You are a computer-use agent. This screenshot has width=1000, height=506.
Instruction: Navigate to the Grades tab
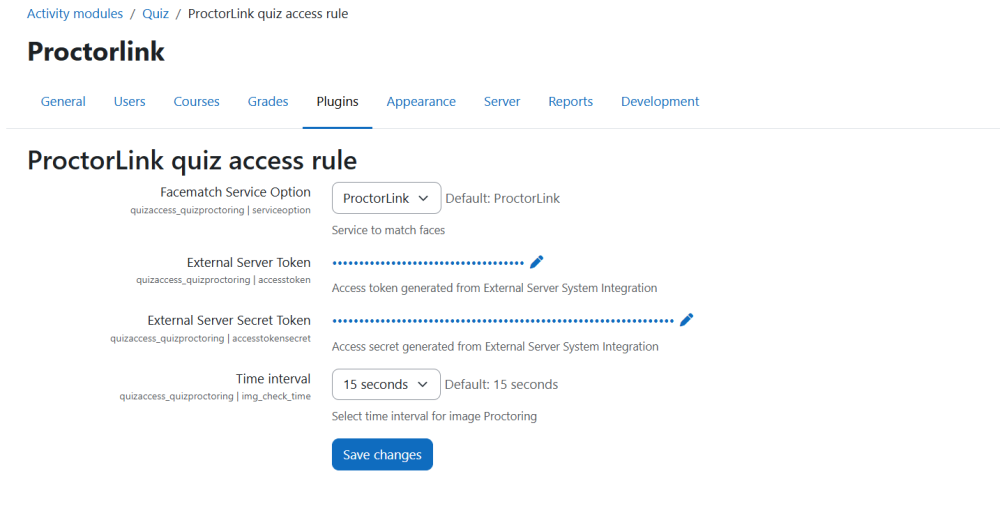click(x=268, y=101)
